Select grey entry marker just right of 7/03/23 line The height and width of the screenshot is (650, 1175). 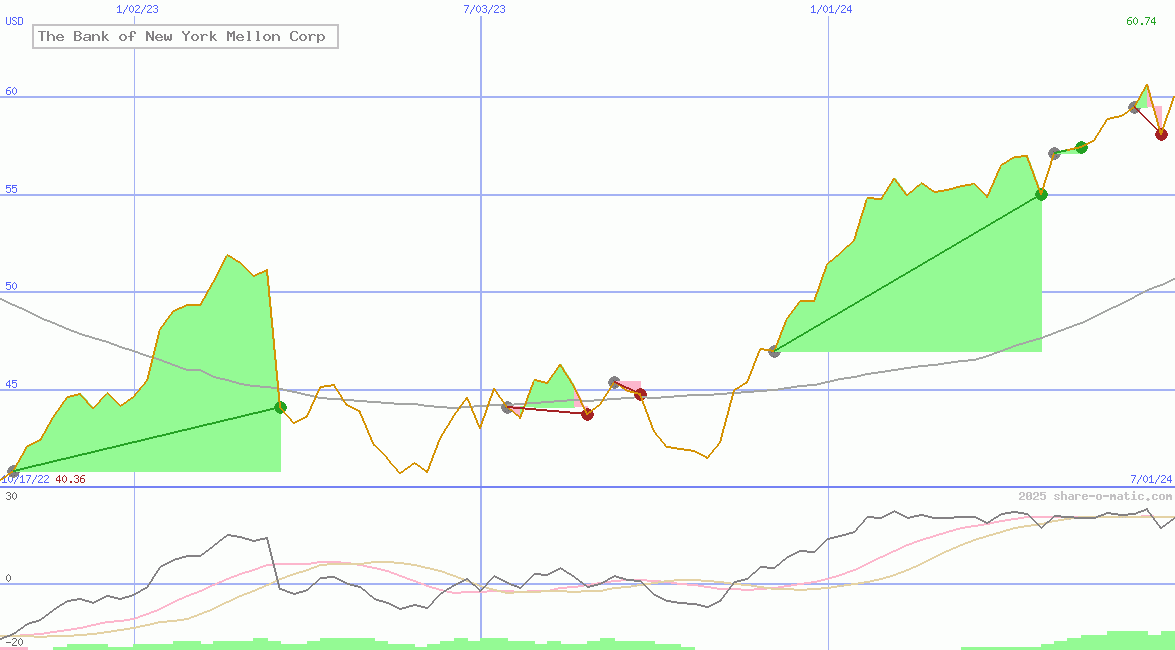[x=507, y=407]
